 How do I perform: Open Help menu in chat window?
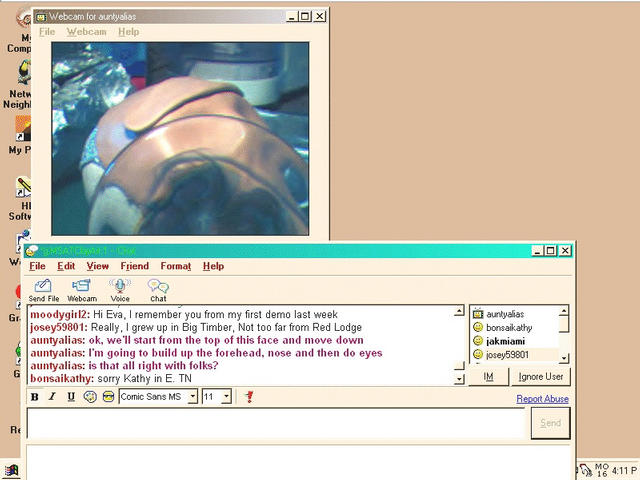213,266
